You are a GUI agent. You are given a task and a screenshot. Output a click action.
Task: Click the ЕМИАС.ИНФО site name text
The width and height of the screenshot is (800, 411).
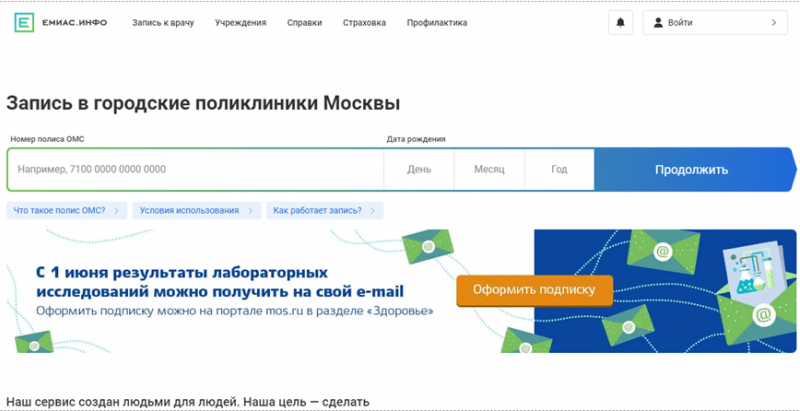pos(74,23)
